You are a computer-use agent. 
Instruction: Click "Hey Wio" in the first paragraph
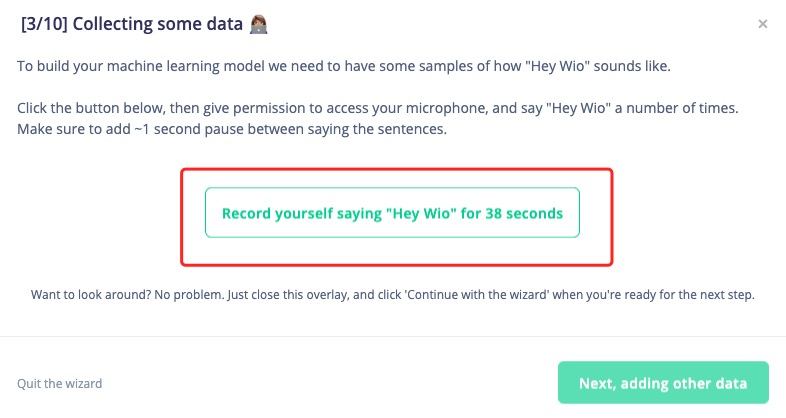coord(557,66)
